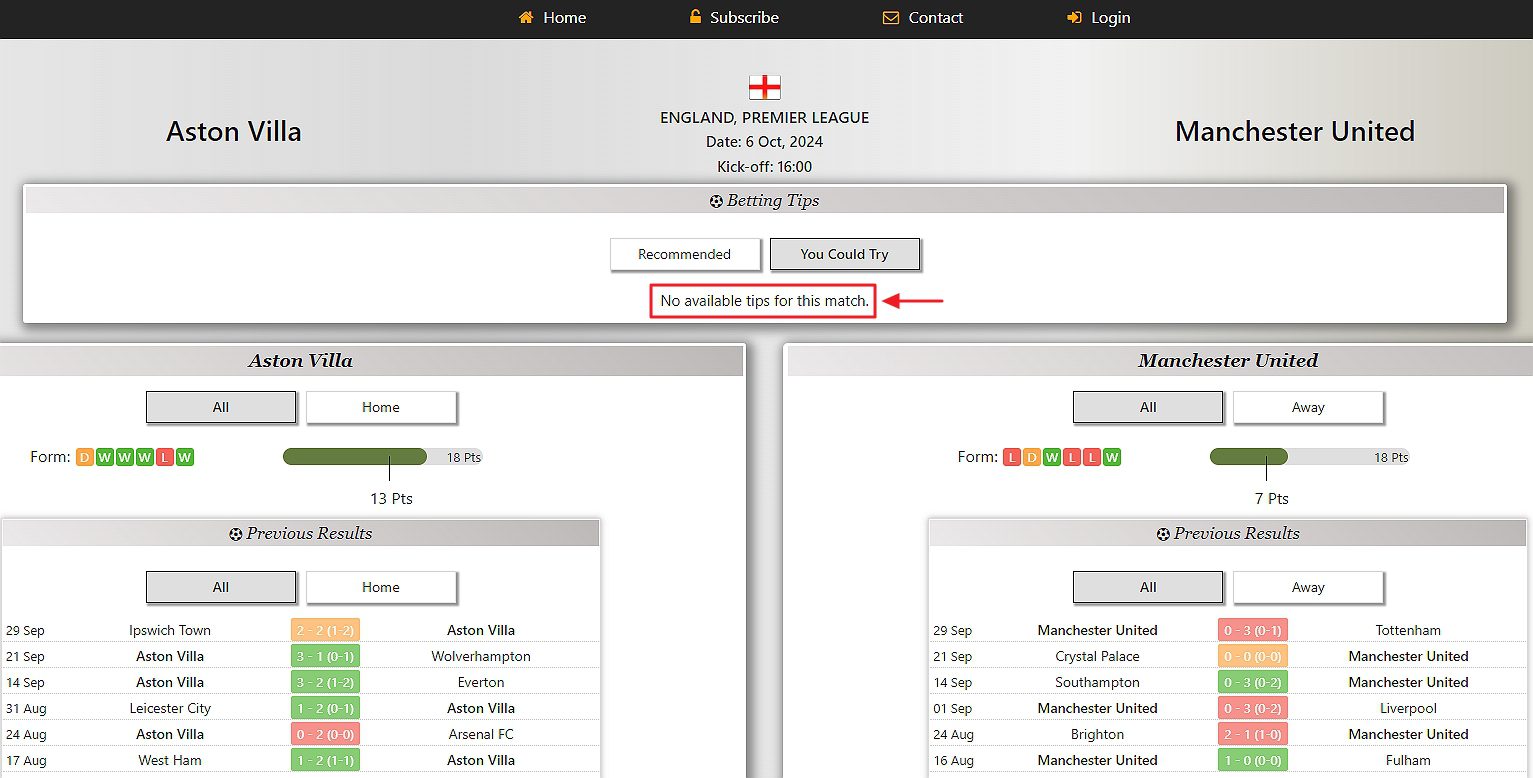Click the 2 - 2 (1-2) score badge
1533x778 pixels.
tap(325, 630)
